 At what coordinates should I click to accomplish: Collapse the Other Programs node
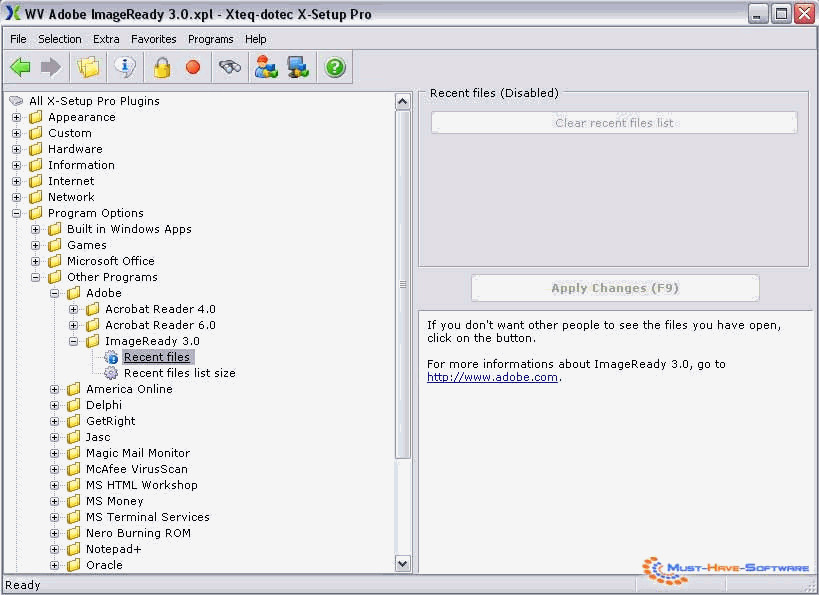[36, 277]
